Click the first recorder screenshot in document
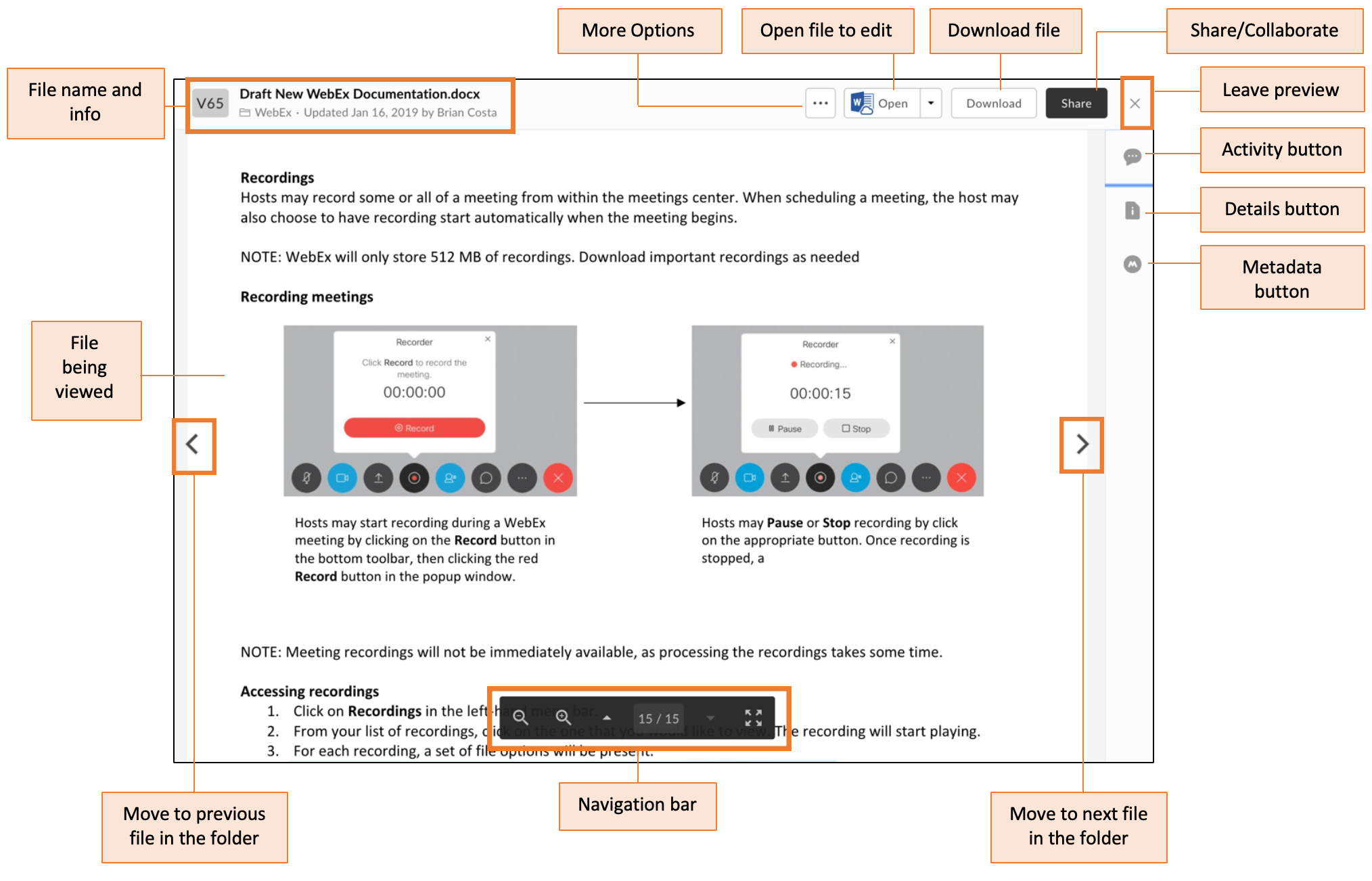 (430, 411)
